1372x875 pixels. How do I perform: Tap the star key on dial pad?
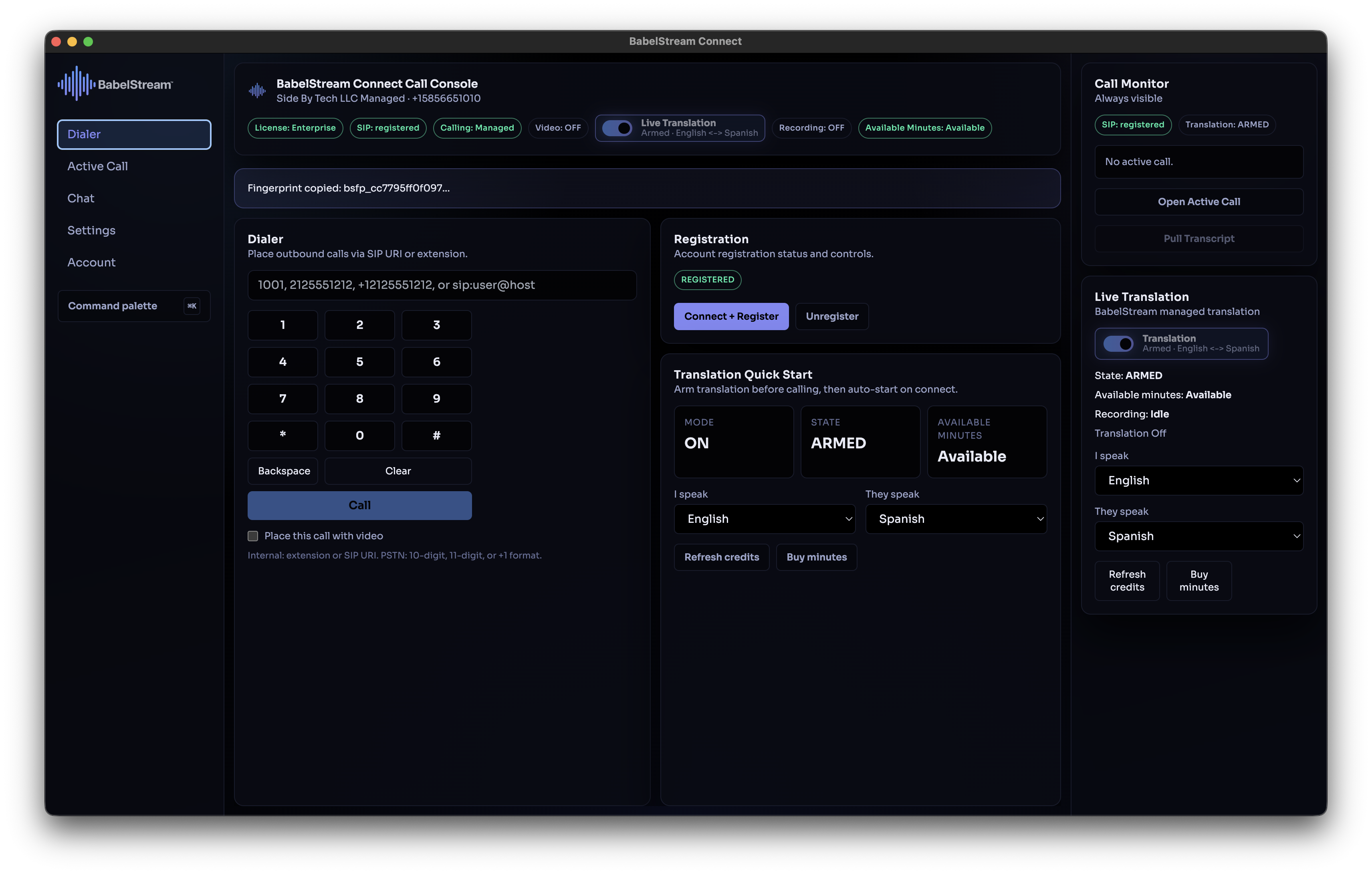(x=282, y=436)
